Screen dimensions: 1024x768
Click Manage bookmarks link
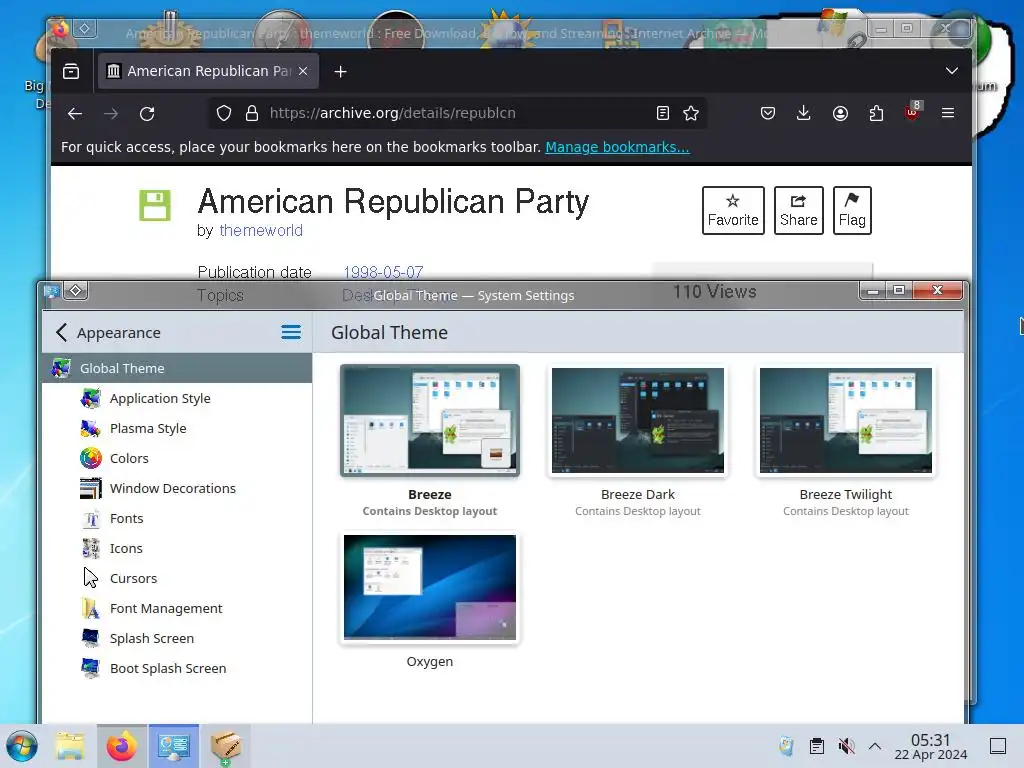(617, 147)
